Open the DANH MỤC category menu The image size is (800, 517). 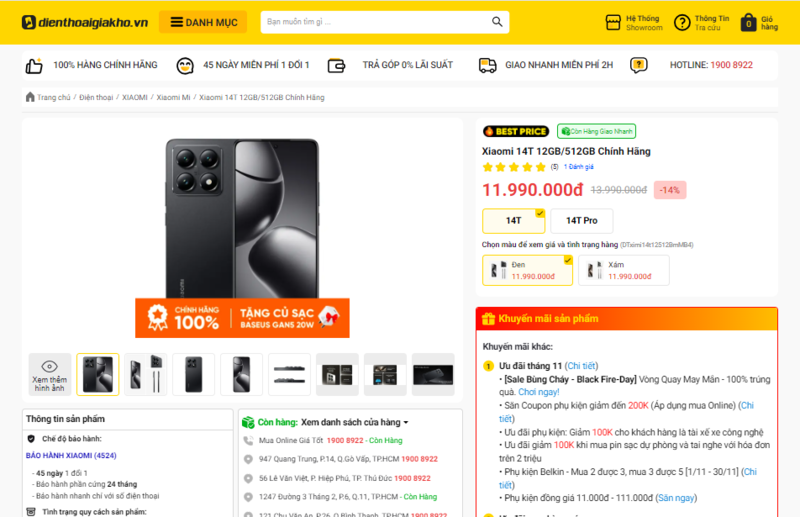click(x=203, y=22)
